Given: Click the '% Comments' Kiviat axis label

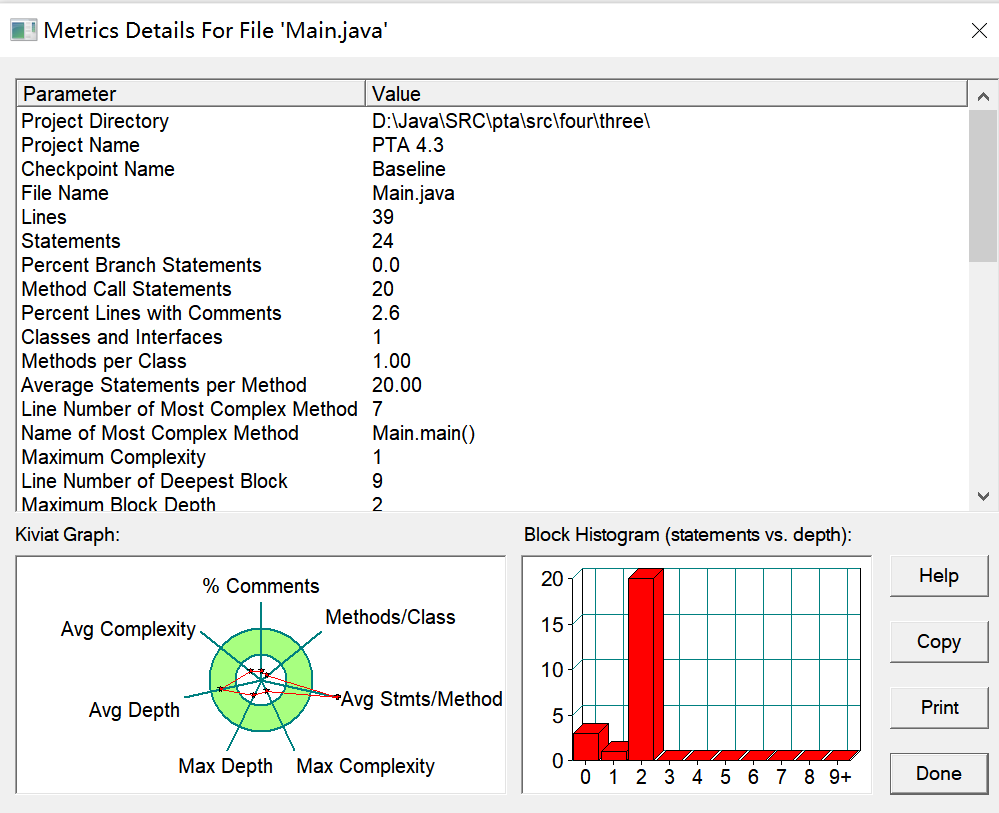Looking at the screenshot, I should pos(261,586).
